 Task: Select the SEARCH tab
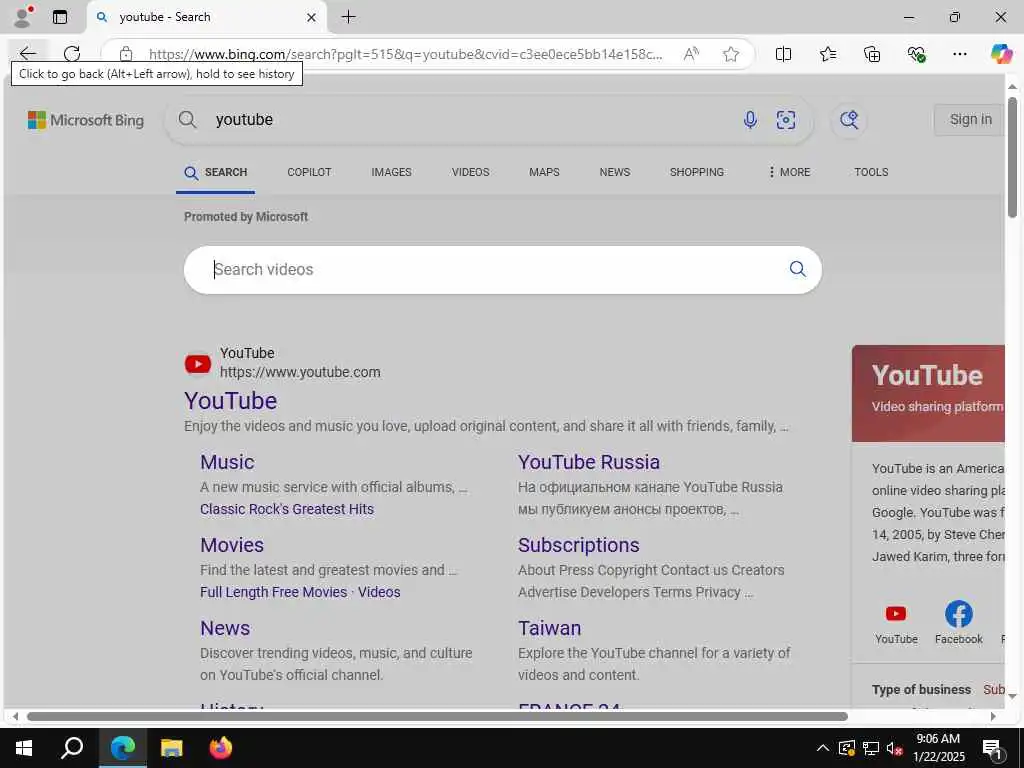tap(216, 172)
